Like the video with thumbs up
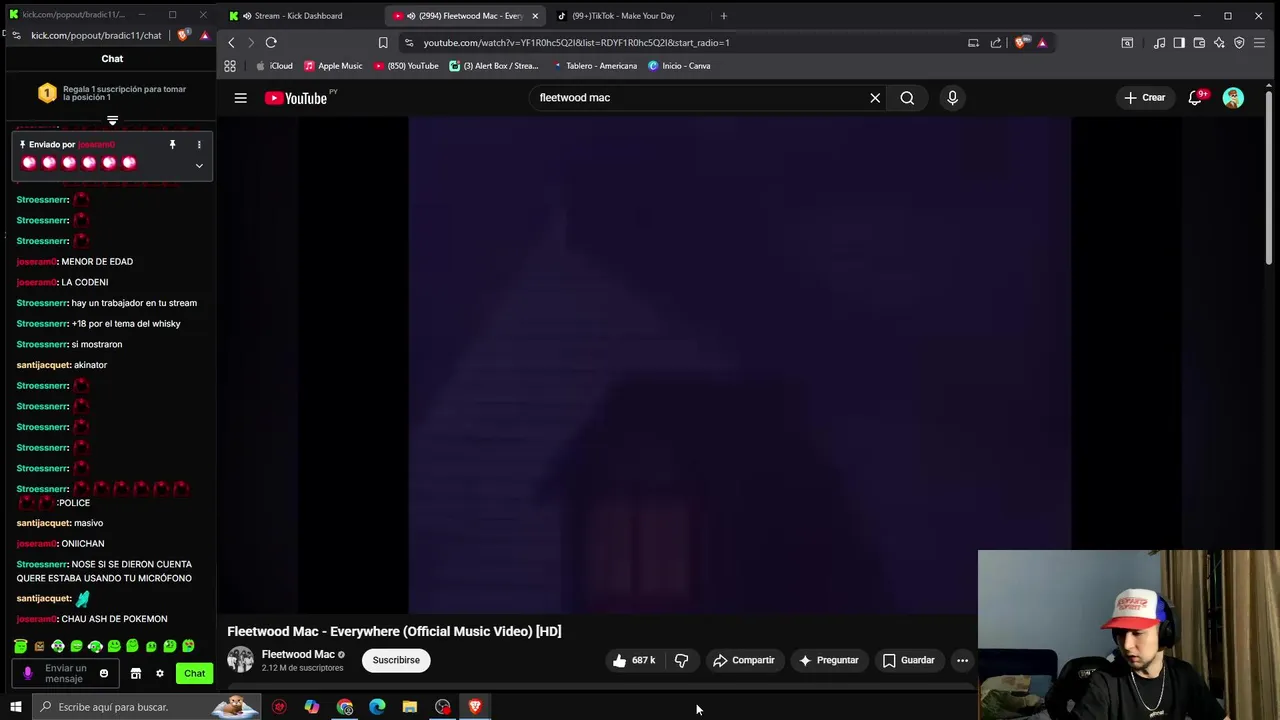Image resolution: width=1280 pixels, height=720 pixels. [x=634, y=660]
